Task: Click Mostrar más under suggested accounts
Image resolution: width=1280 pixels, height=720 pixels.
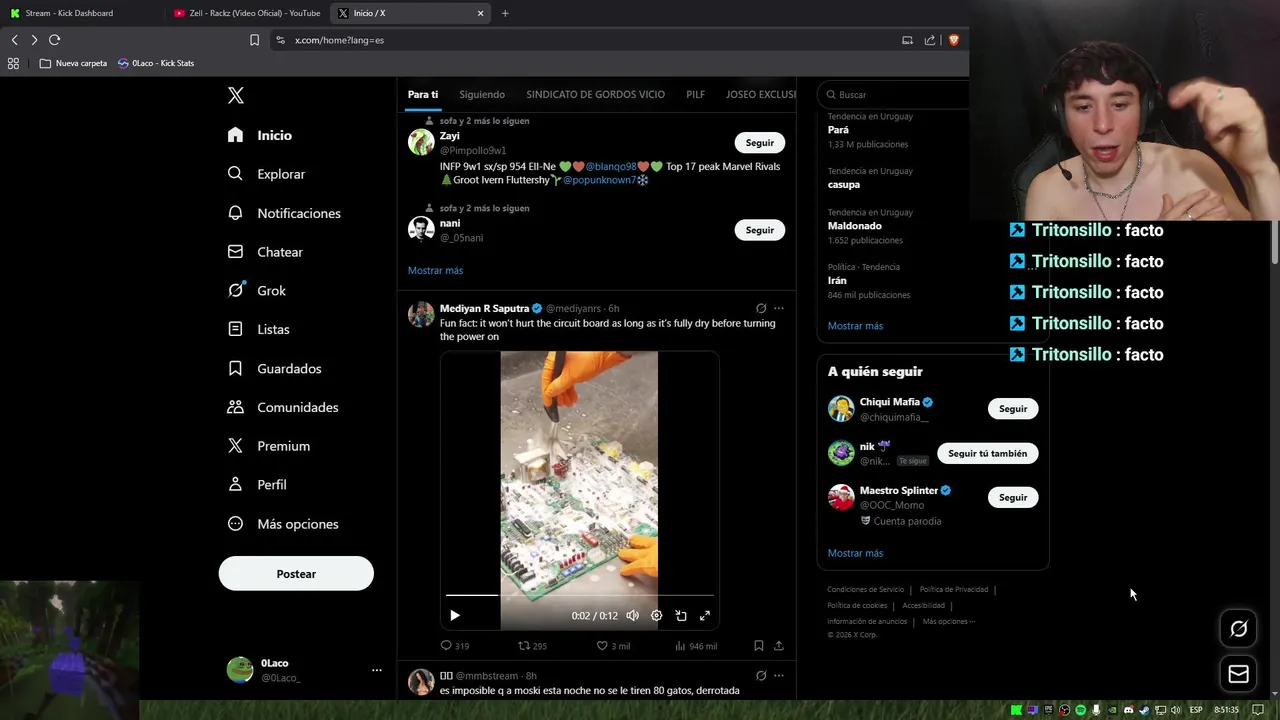Action: coord(435,270)
